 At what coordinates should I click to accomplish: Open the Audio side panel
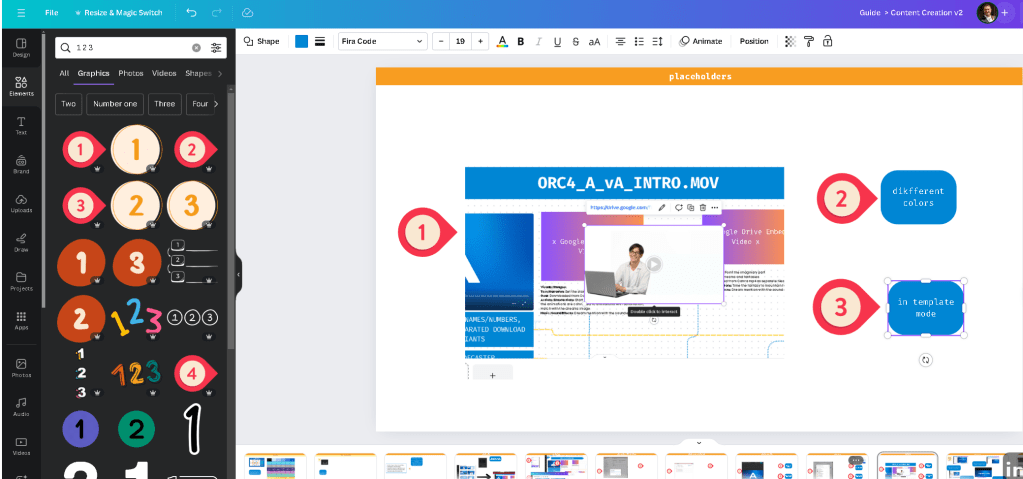tap(21, 407)
